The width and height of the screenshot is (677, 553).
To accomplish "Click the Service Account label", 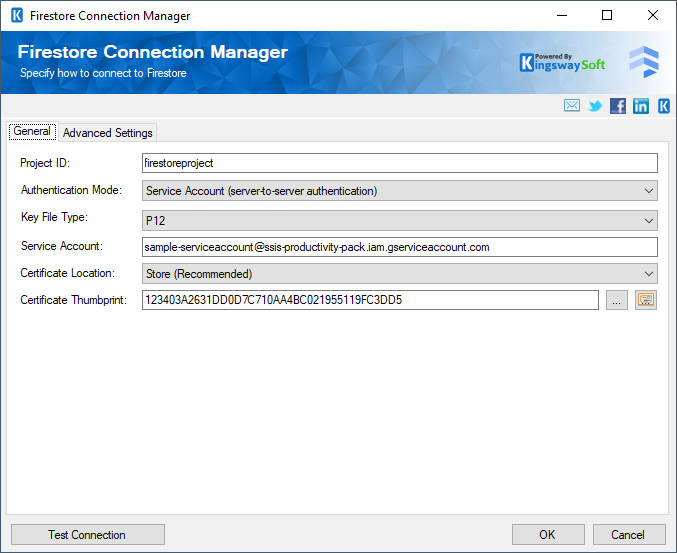I will 62,246.
